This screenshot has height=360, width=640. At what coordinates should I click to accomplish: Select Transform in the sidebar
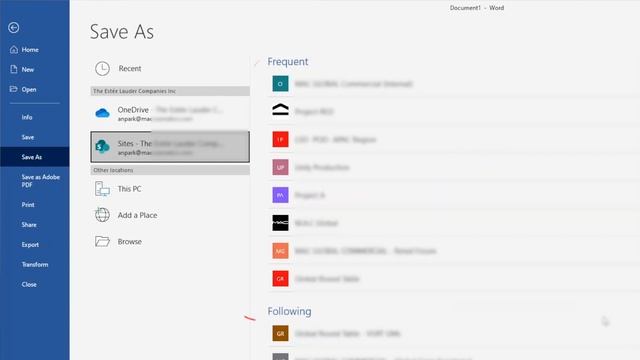pos(35,264)
